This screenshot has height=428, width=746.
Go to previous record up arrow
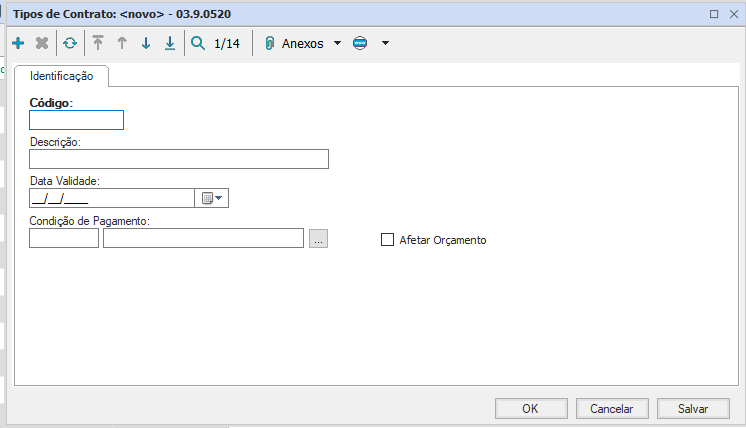tap(122, 43)
